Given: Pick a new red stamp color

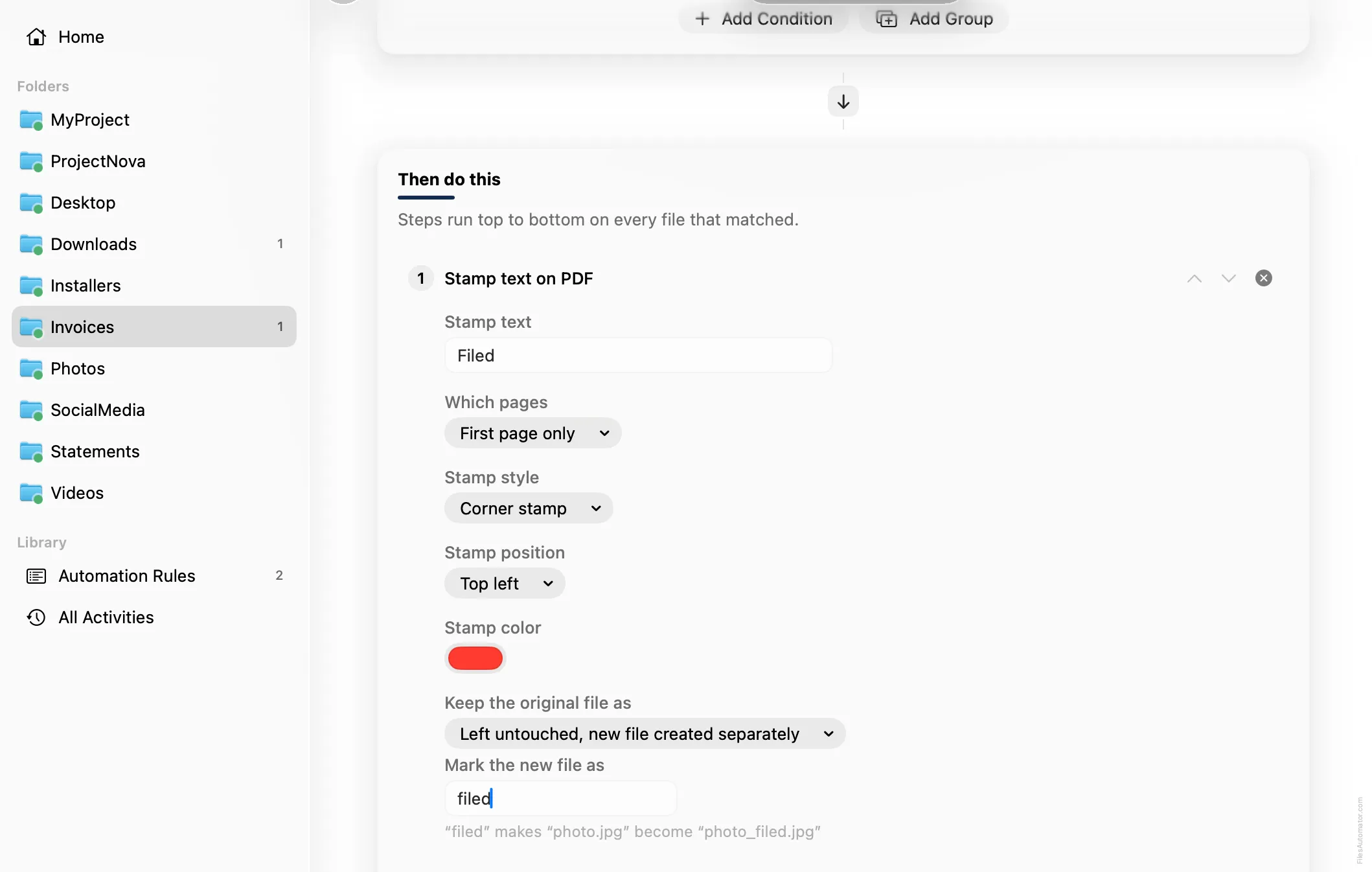Looking at the screenshot, I should 475,659.
